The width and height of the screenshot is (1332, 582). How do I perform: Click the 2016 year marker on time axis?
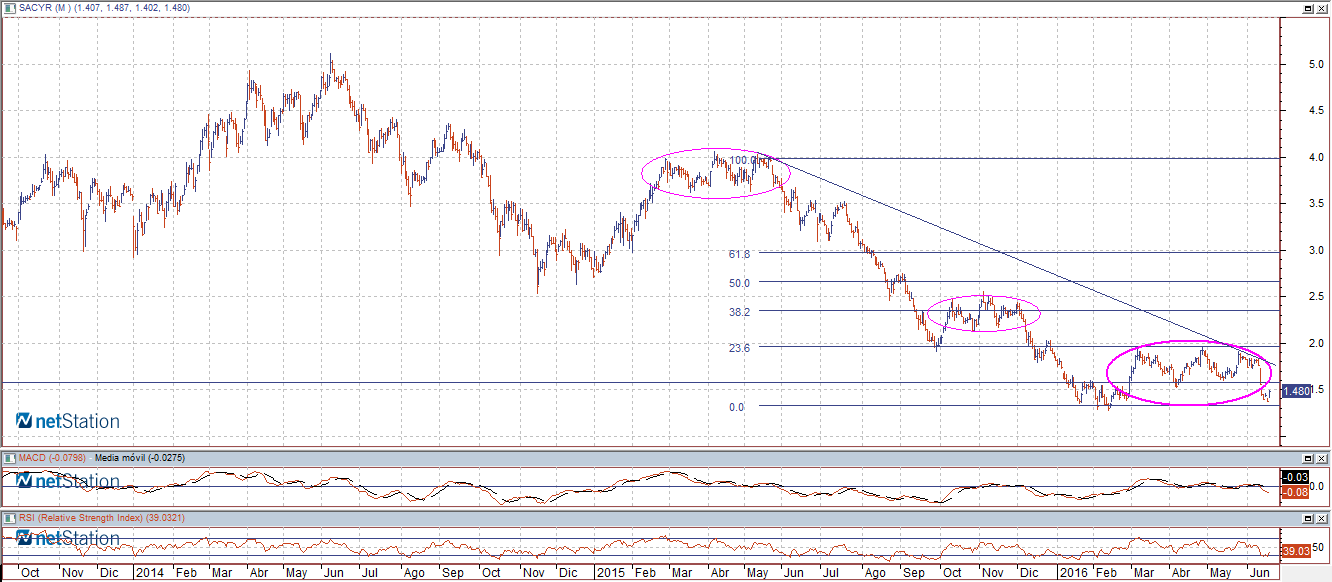click(1073, 573)
